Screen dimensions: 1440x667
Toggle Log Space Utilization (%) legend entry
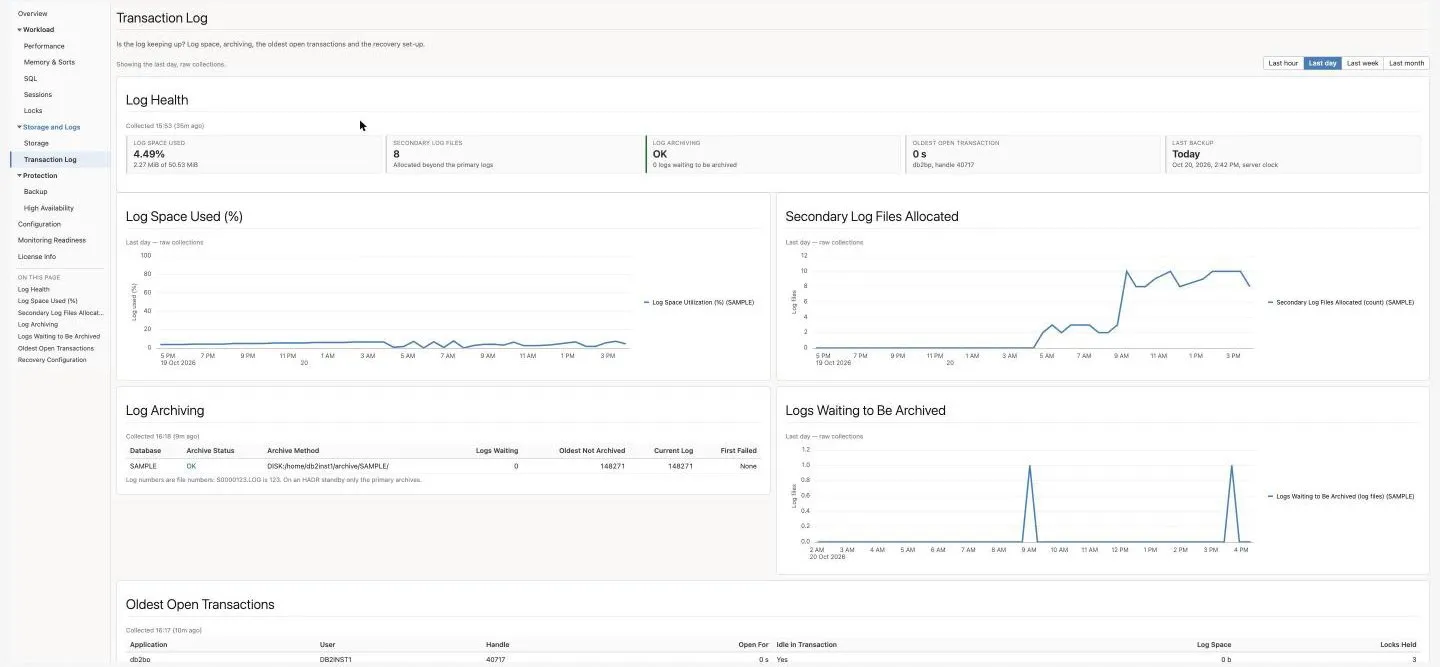[698, 302]
